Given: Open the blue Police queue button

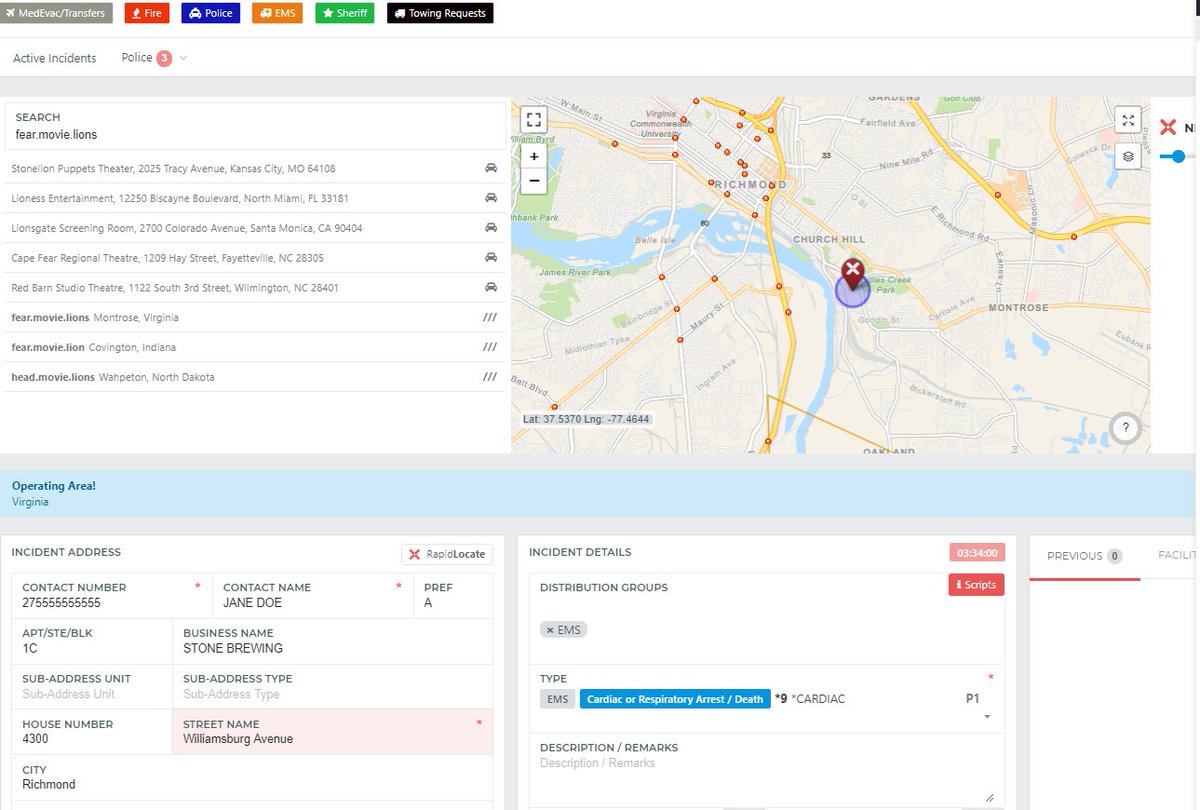Looking at the screenshot, I should (x=211, y=13).
